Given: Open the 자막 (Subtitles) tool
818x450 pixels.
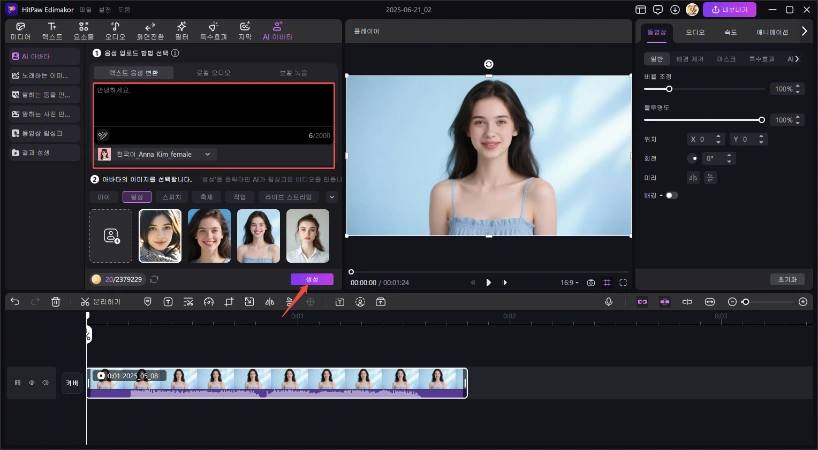Looking at the screenshot, I should point(245,31).
